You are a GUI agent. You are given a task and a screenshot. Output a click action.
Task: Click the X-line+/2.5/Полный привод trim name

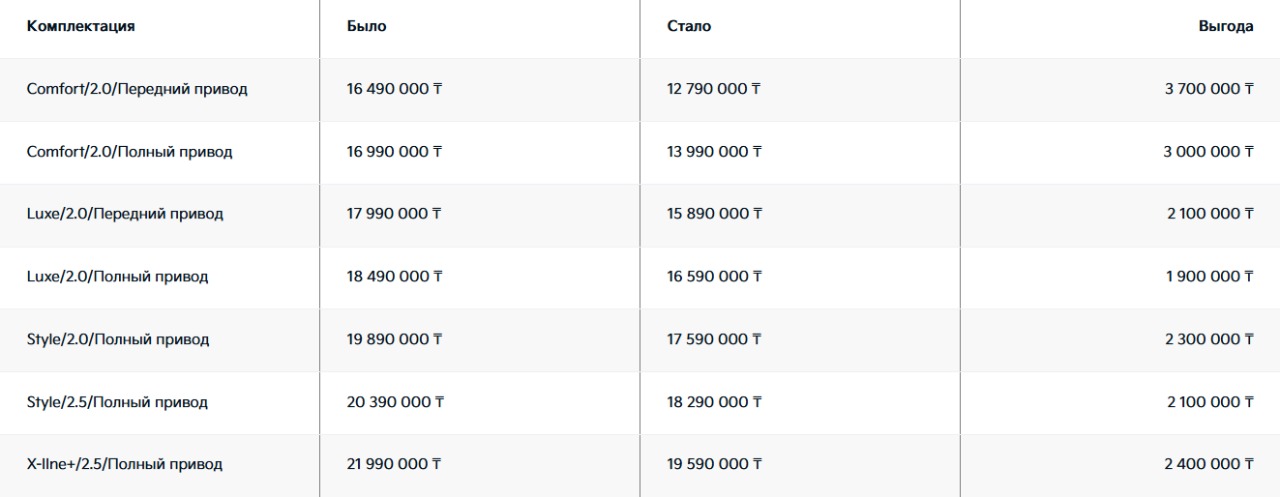(124, 464)
